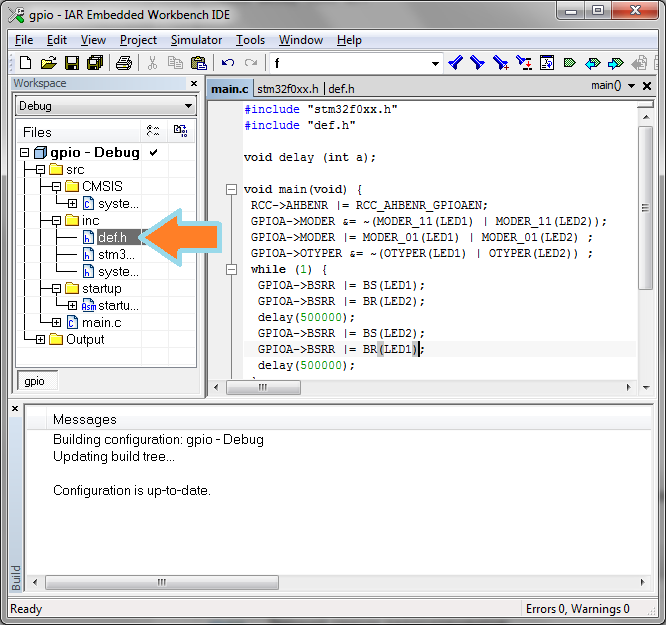Toggle bookmark with green flag icon
The width and height of the screenshot is (666, 625).
click(569, 63)
